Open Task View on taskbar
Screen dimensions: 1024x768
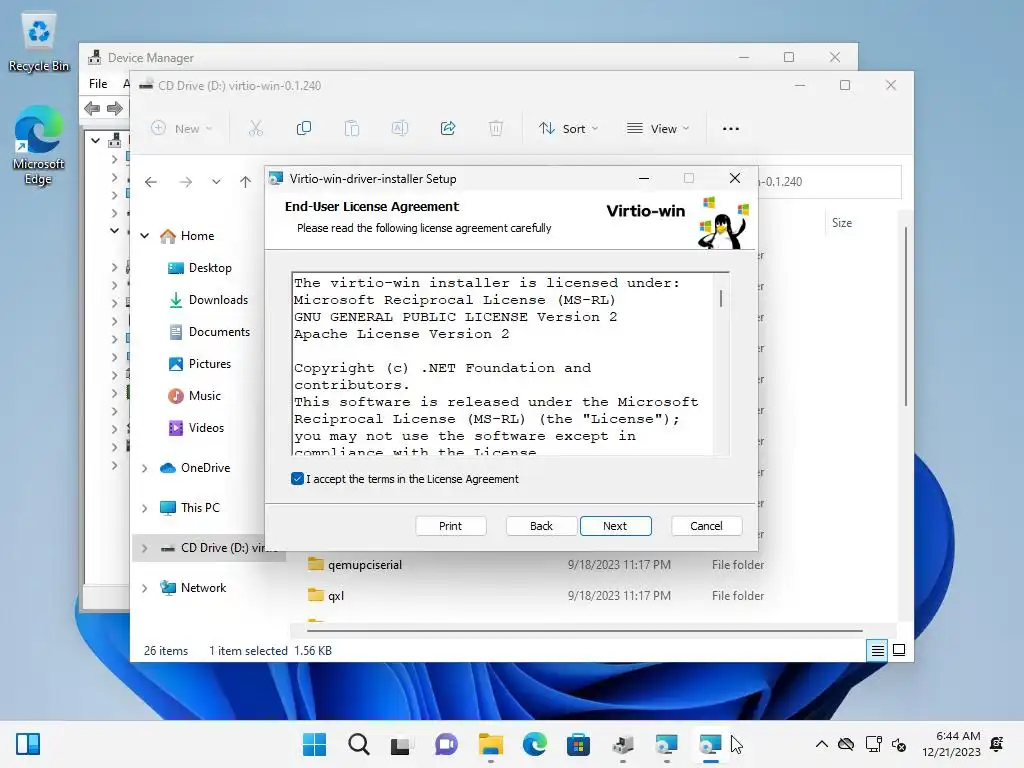click(x=402, y=744)
